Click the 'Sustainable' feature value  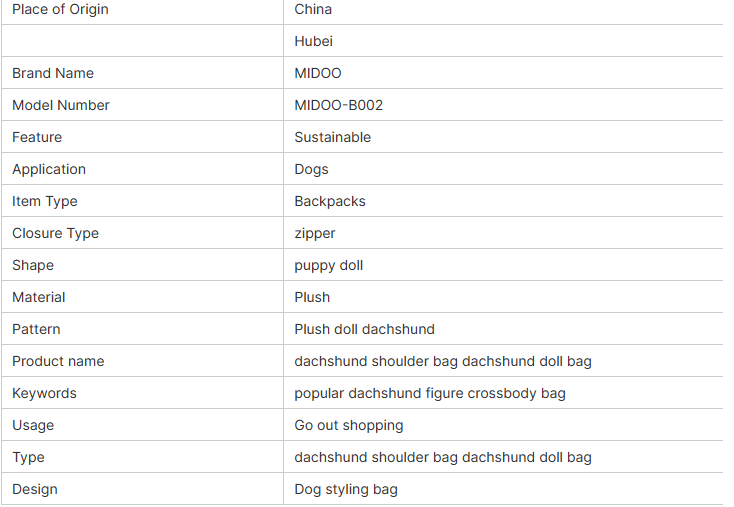pos(332,137)
